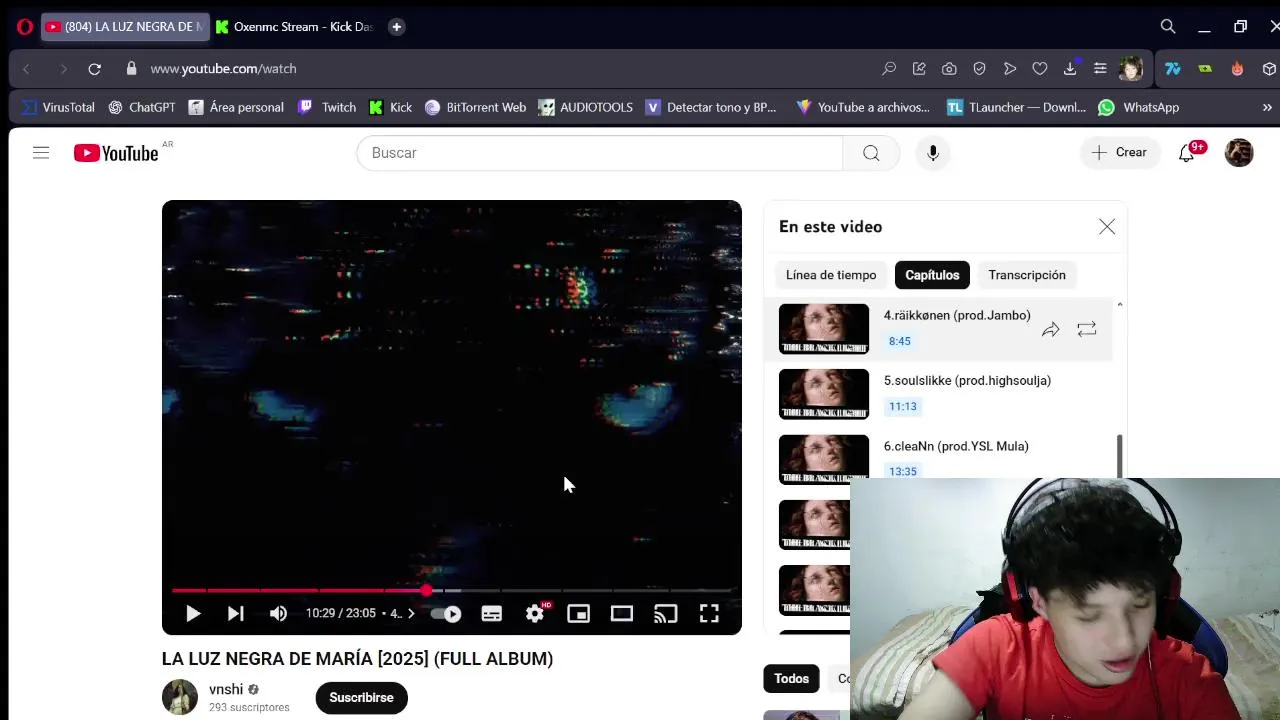Viewport: 1280px width, 720px height.
Task: Switch to the Oxenmc Stream Kick tab
Action: [x=294, y=27]
